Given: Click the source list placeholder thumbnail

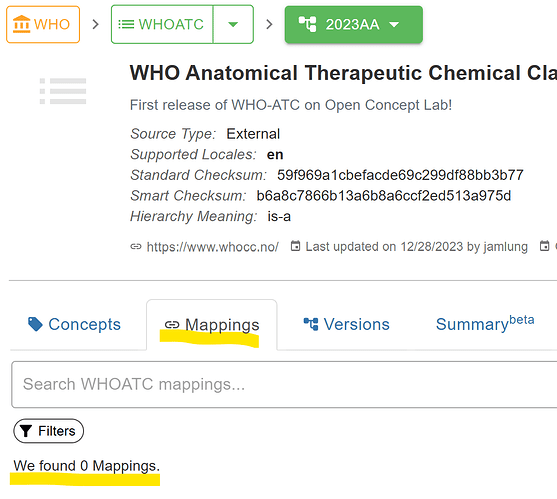Looking at the screenshot, I should pos(63,91).
